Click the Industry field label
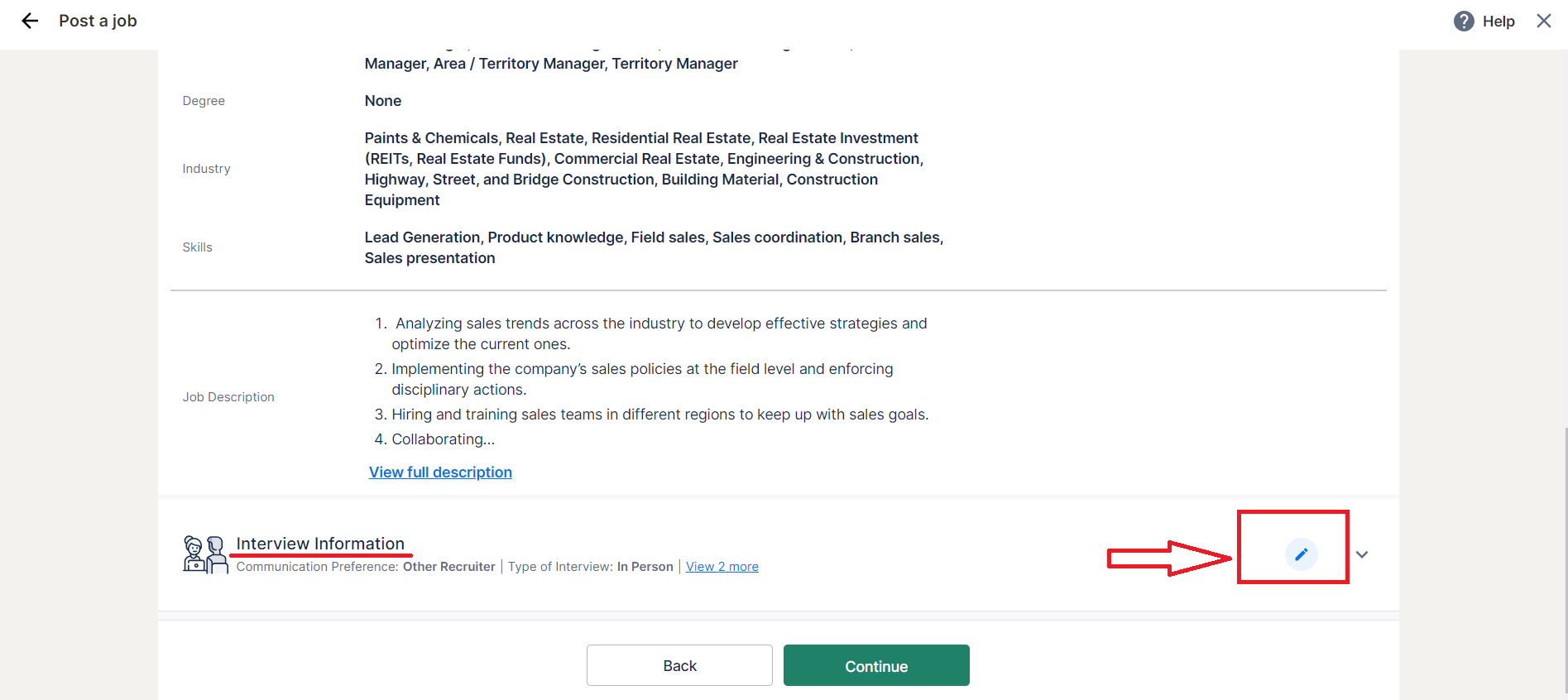This screenshot has height=700, width=1568. tap(206, 169)
